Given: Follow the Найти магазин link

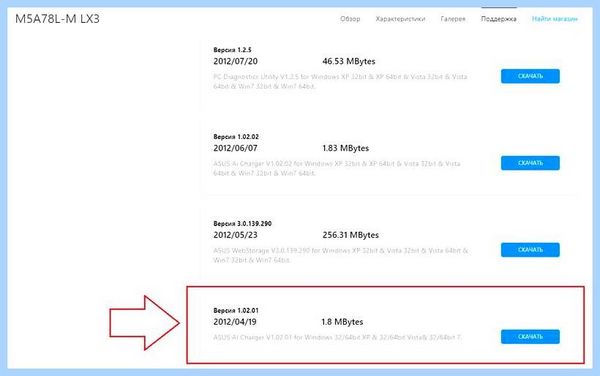Looking at the screenshot, I should 555,19.
